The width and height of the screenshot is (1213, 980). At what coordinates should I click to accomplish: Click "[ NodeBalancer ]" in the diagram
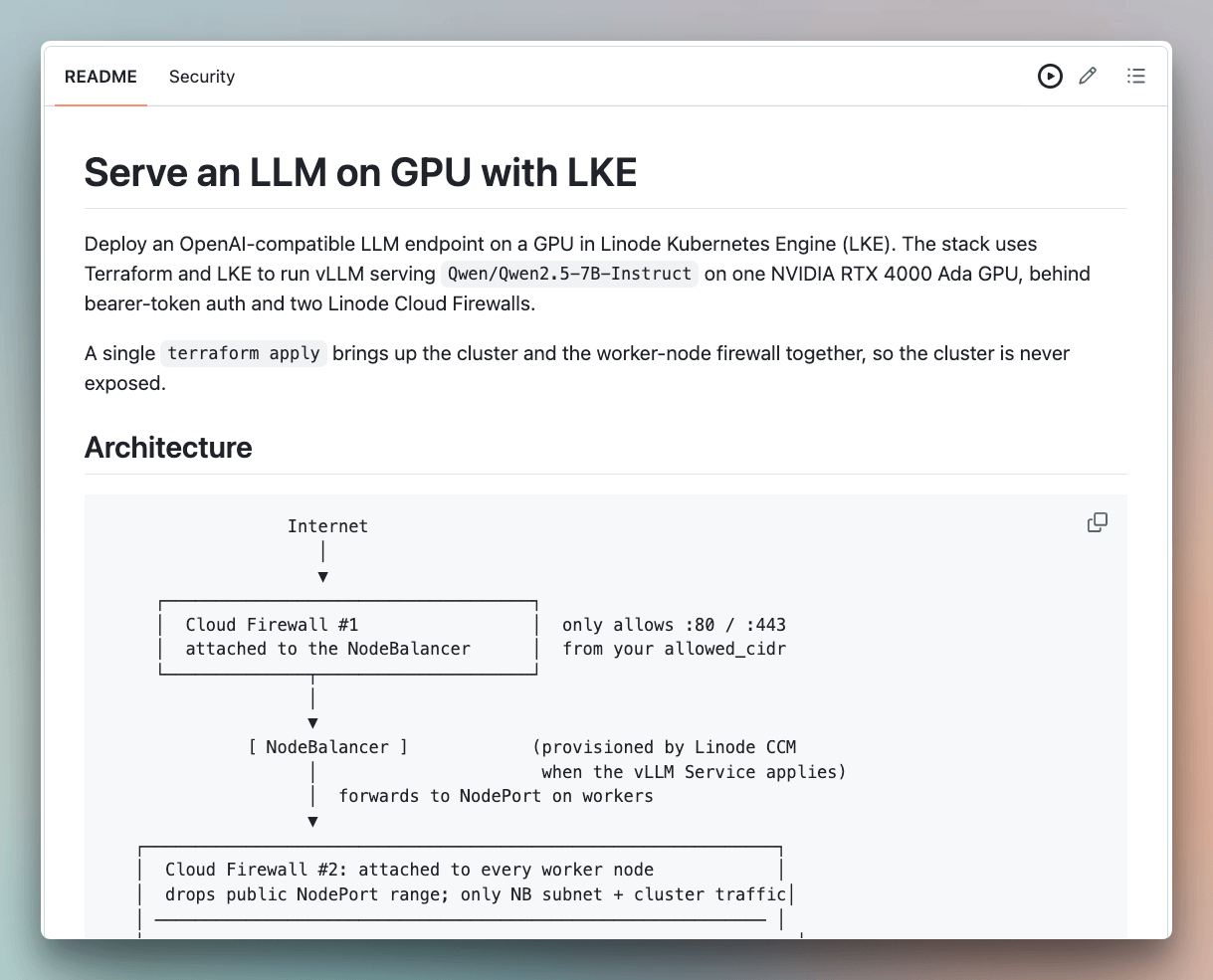point(327,747)
